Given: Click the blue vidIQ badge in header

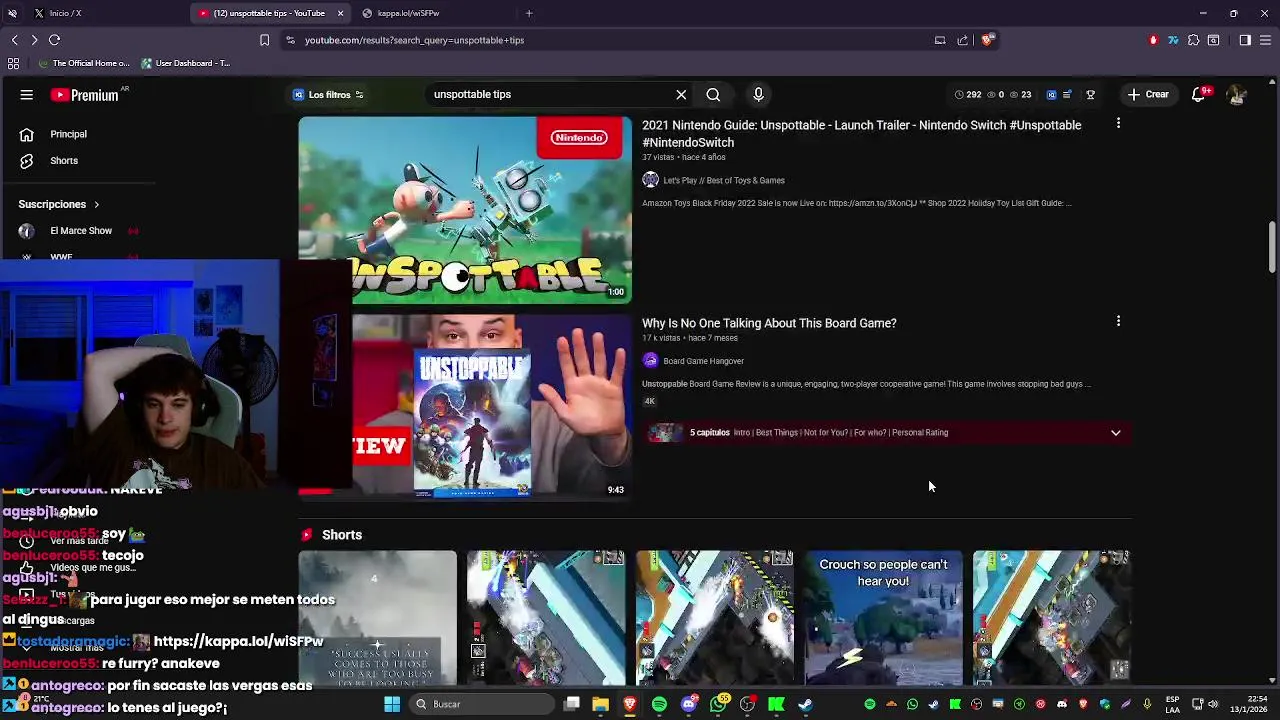Looking at the screenshot, I should point(1051,95).
